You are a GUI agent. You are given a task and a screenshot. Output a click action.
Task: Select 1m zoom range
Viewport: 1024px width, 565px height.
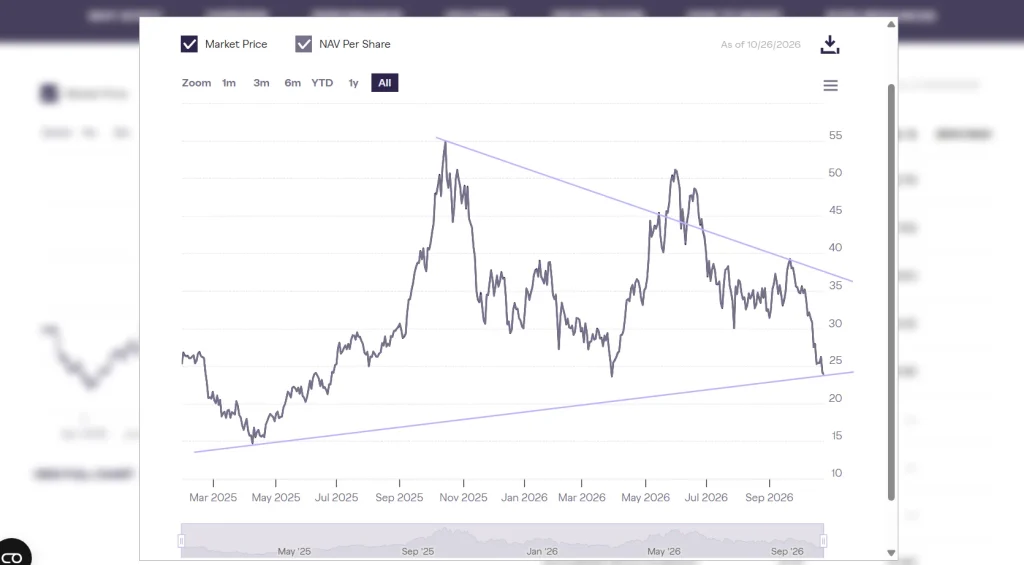coord(229,83)
